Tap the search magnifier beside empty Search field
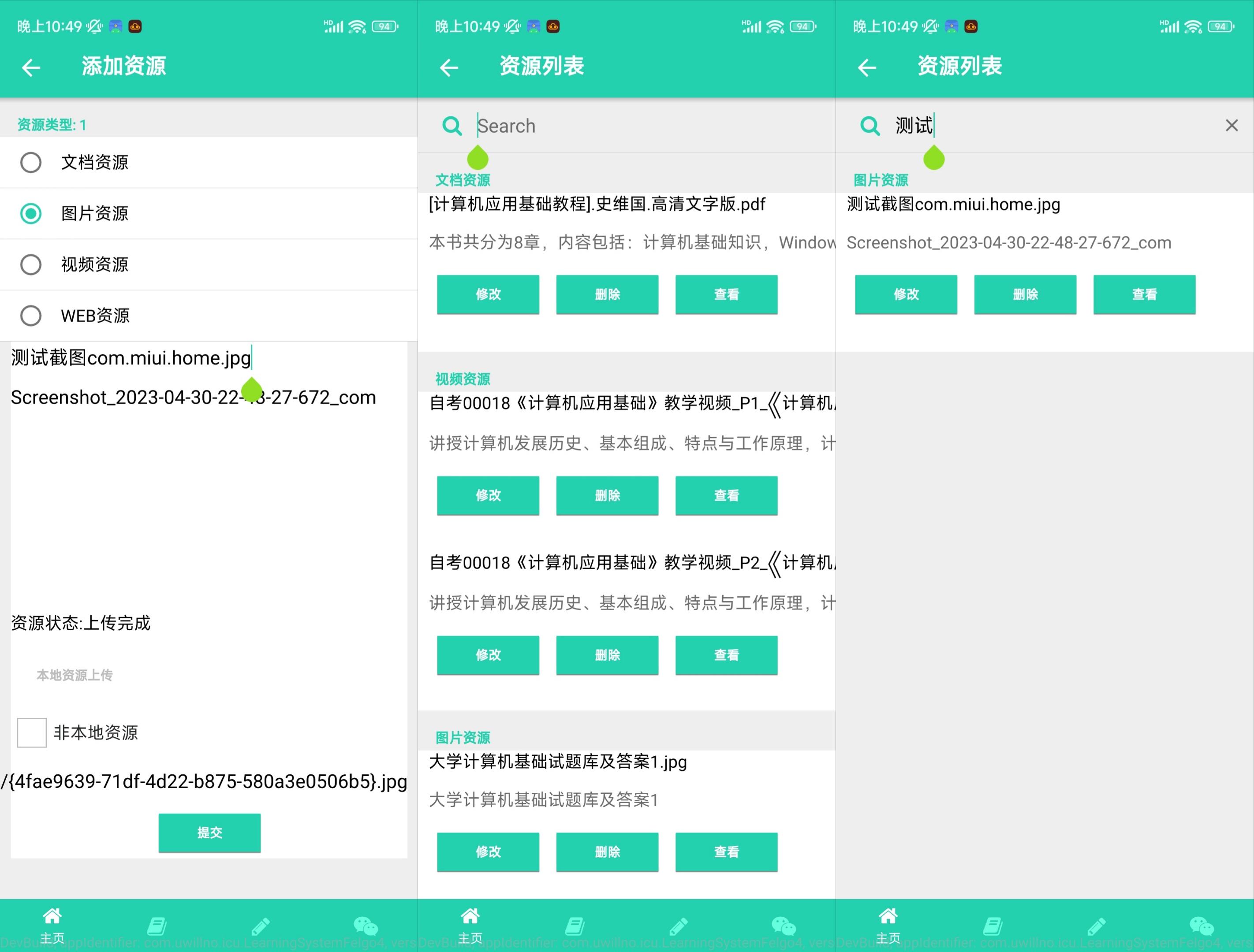The image size is (1254, 952). click(x=452, y=125)
